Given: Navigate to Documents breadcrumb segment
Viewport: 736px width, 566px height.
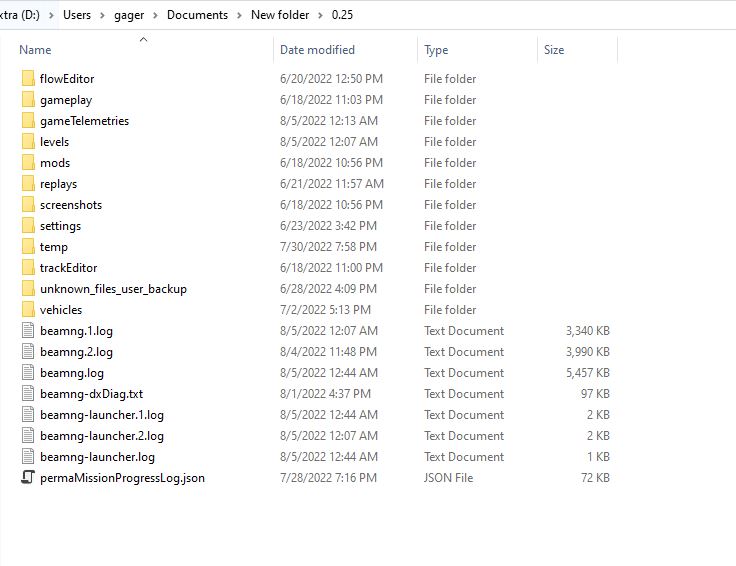Looking at the screenshot, I should pyautogui.click(x=197, y=15).
